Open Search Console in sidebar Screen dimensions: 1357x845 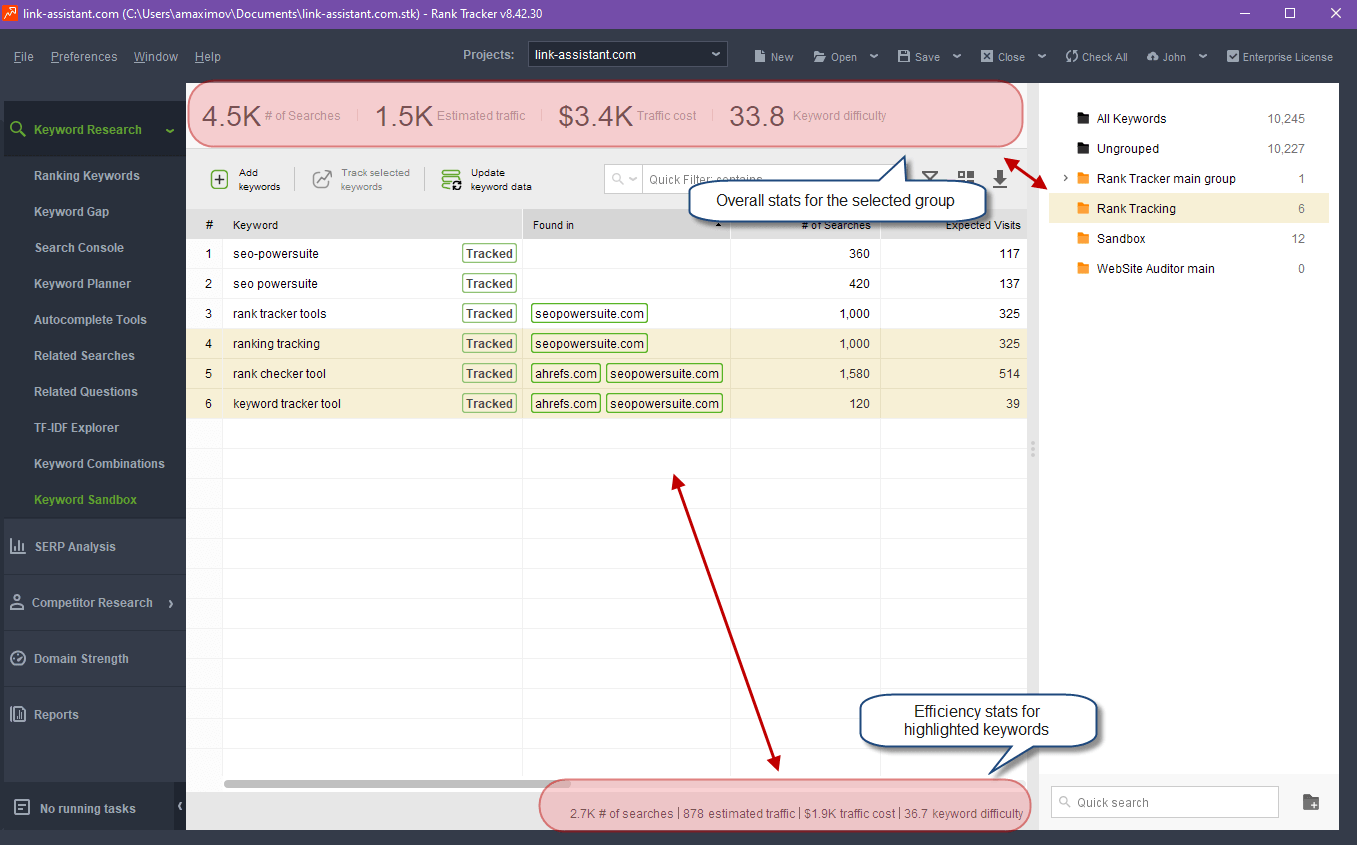pyautogui.click(x=79, y=248)
